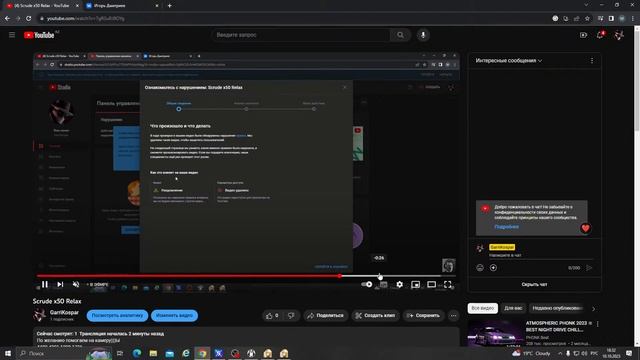Click the Сохранить button
This screenshot has width=640, height=360.
pos(423,316)
